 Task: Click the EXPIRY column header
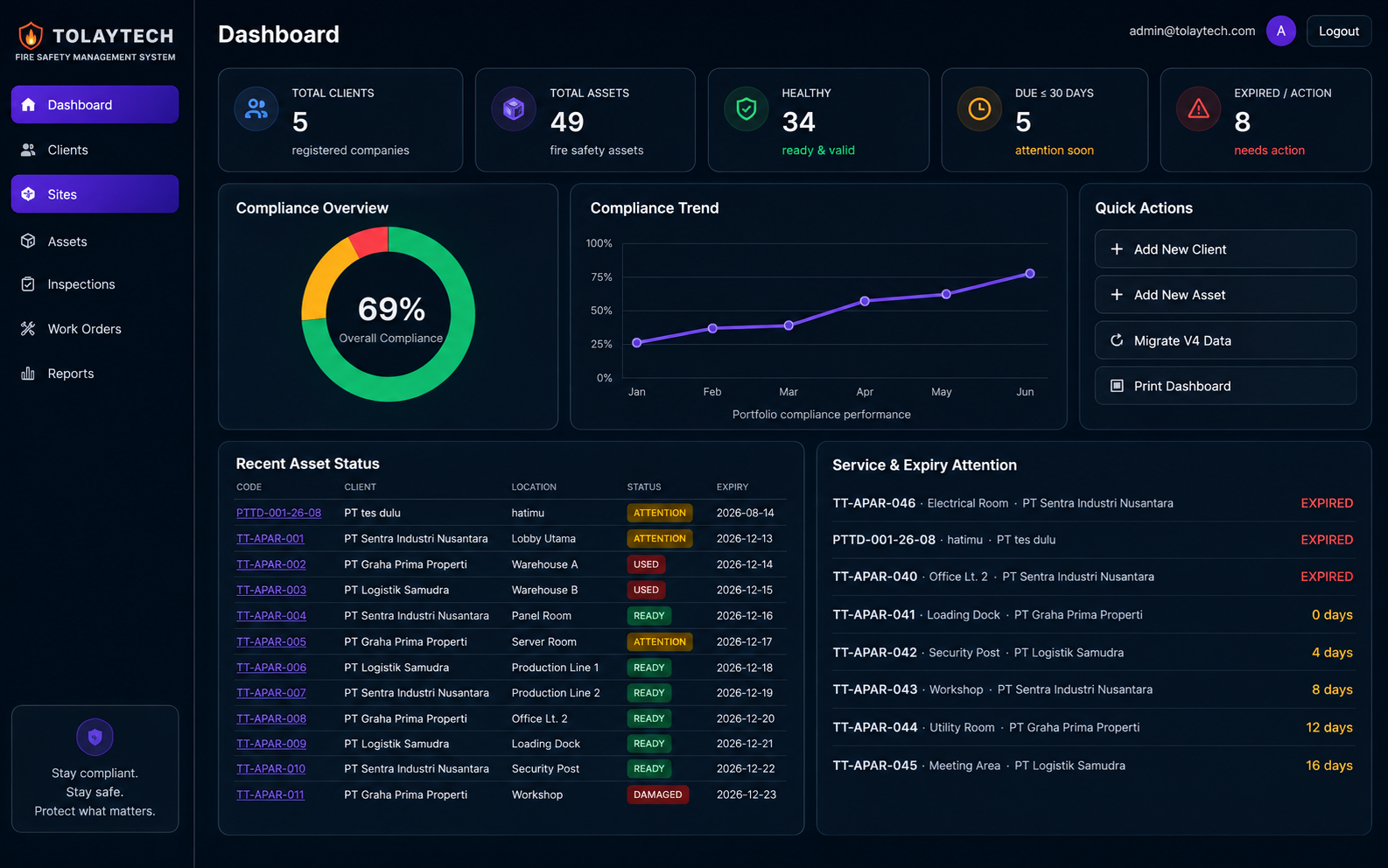pyautogui.click(x=733, y=487)
